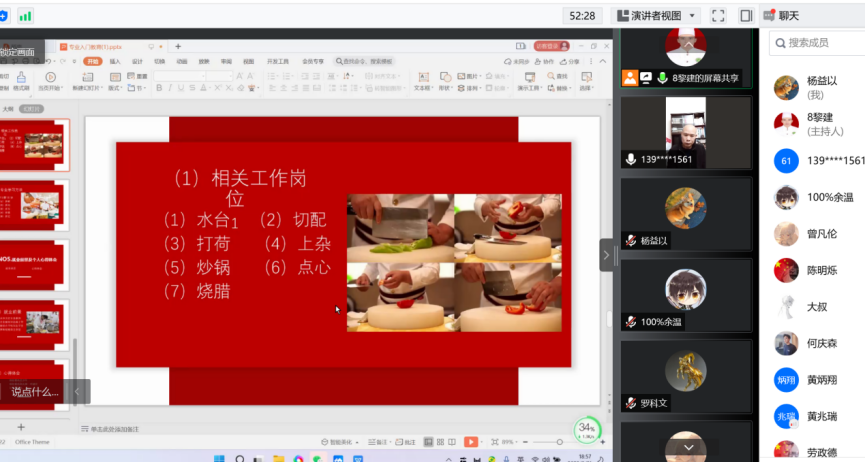
Task: Click the add new slide plus icon
Action: pyautogui.click(x=20, y=427)
